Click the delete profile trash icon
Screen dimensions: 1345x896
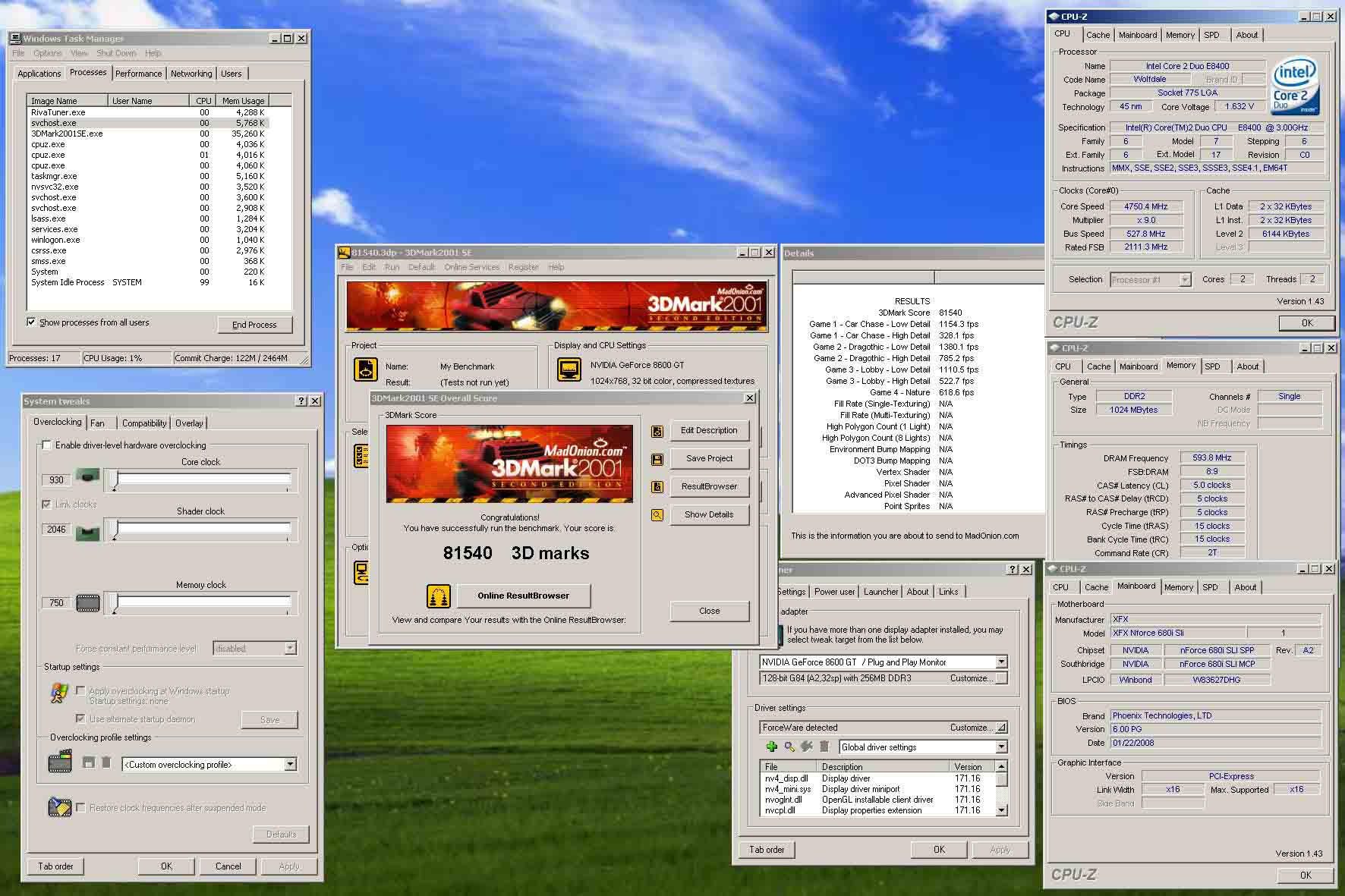106,762
